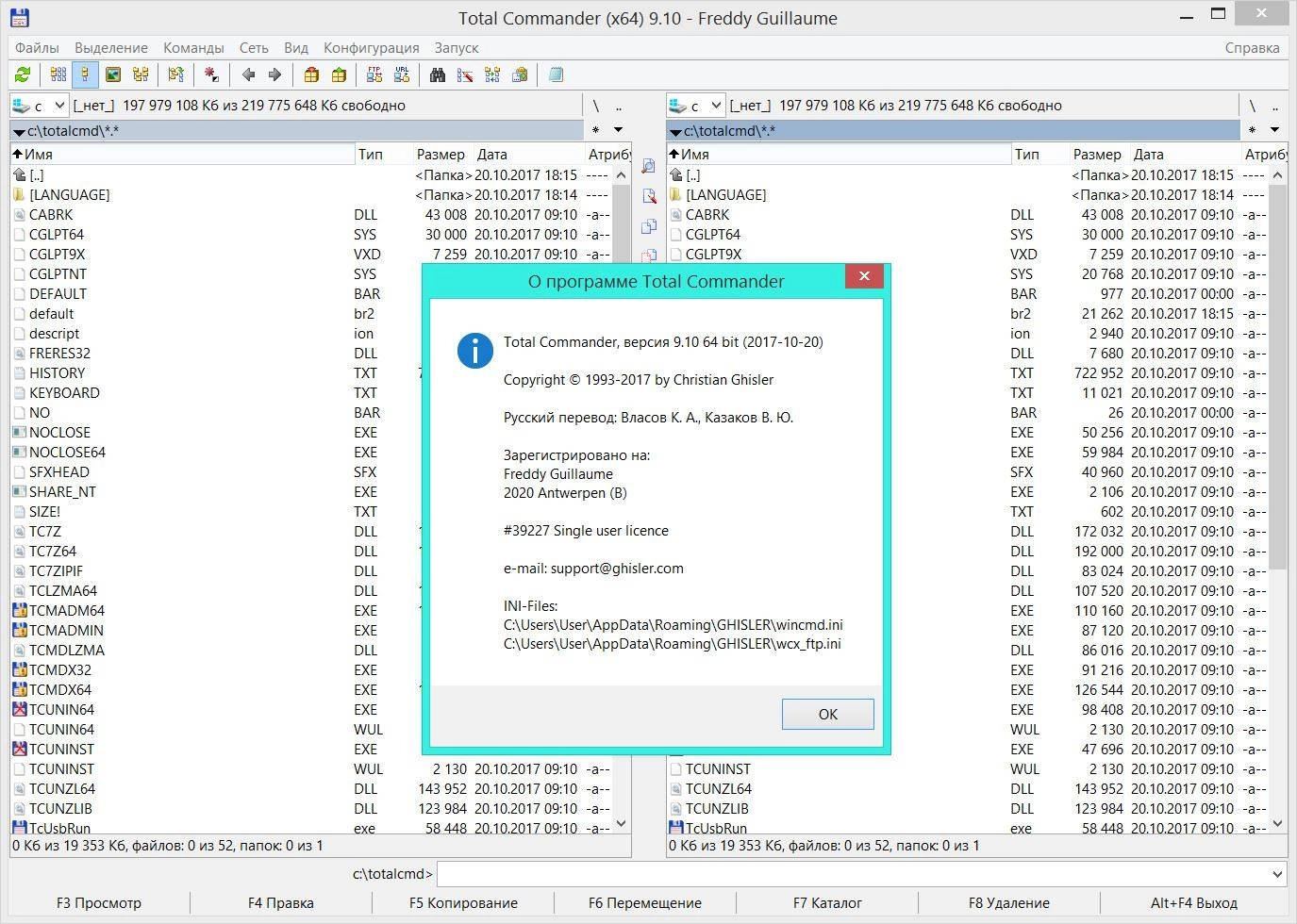Click the pack files gift-box icon
This screenshot has height=924, width=1297.
pos(311,74)
